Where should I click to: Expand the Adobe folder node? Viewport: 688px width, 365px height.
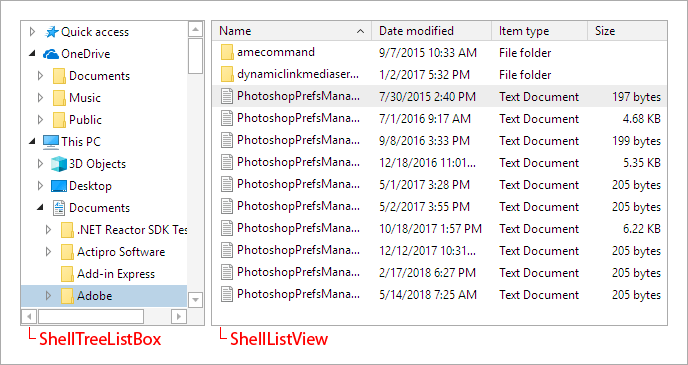[48, 296]
